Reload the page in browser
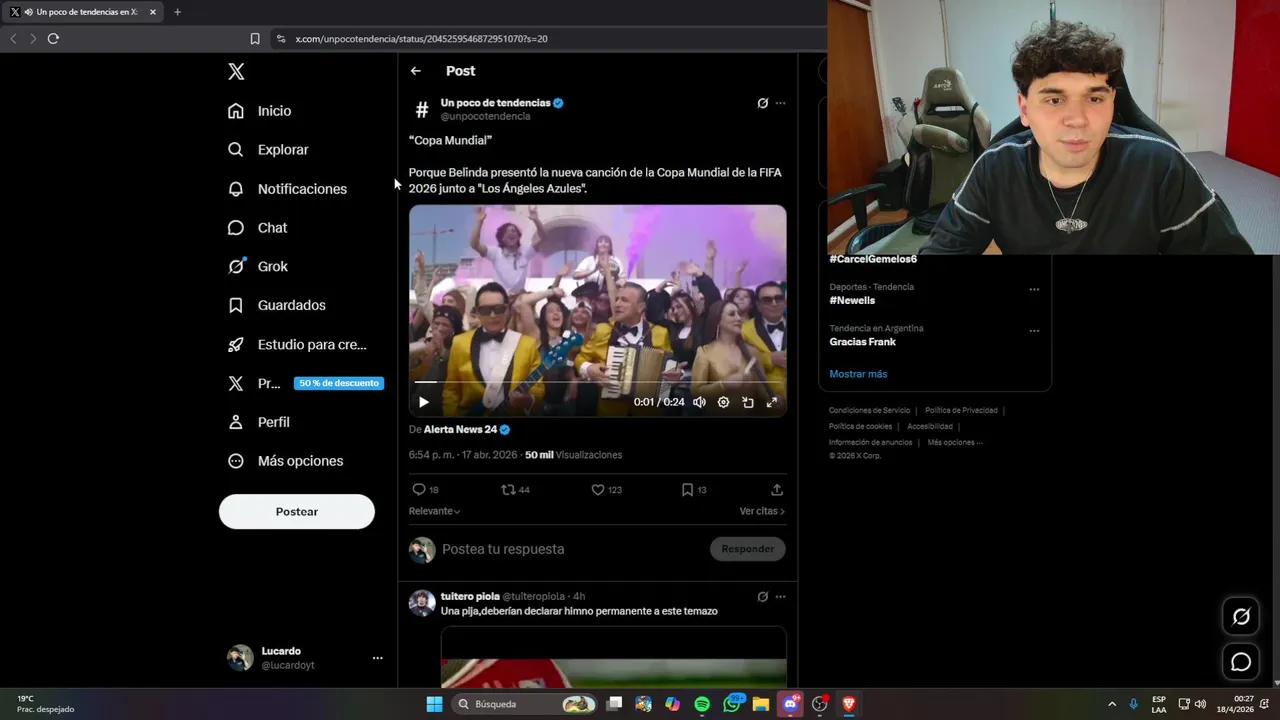1280x720 pixels. [x=53, y=39]
